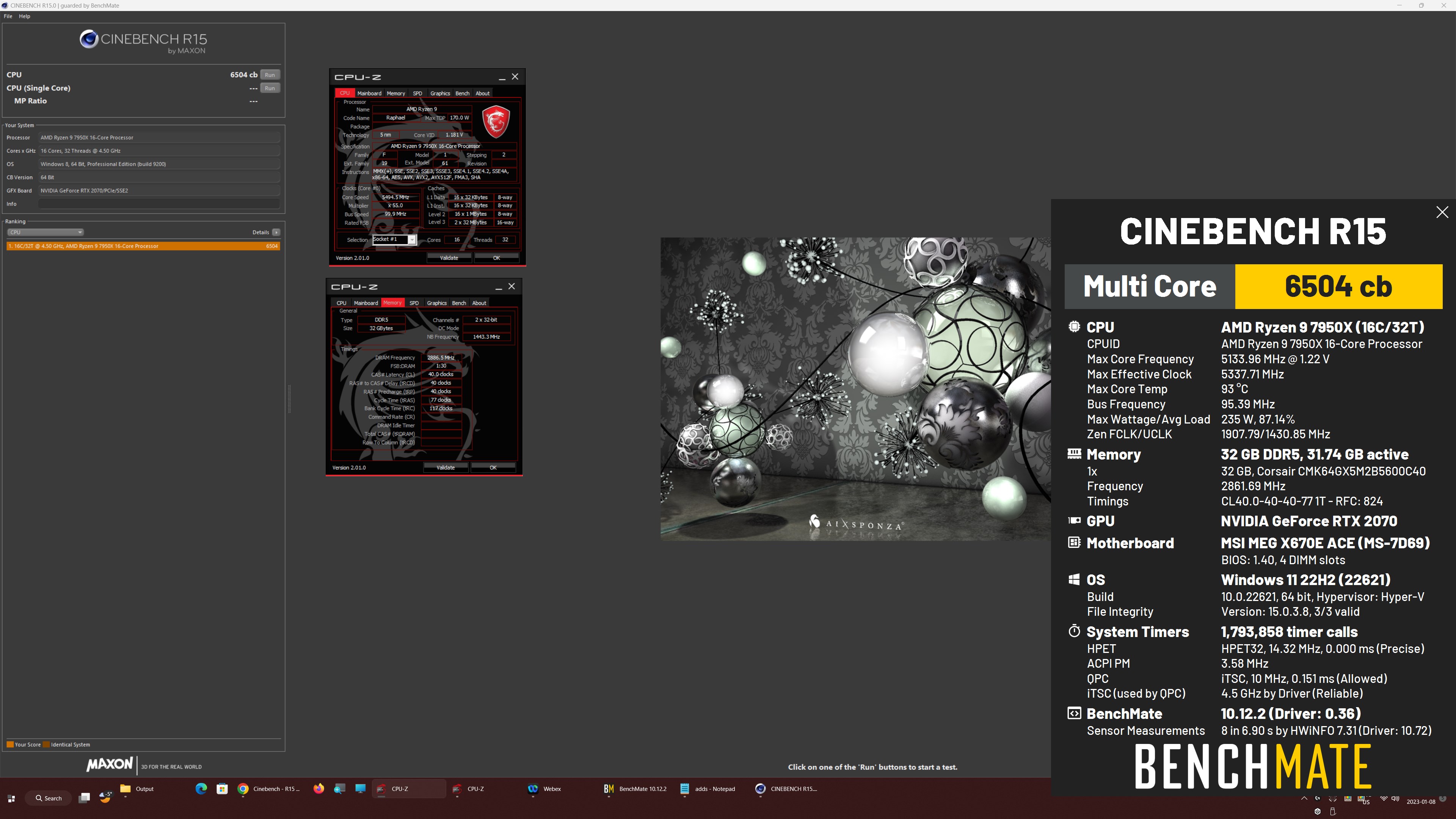The width and height of the screenshot is (1456, 819).
Task: Open the Help menu in Cinebench
Action: [24, 16]
